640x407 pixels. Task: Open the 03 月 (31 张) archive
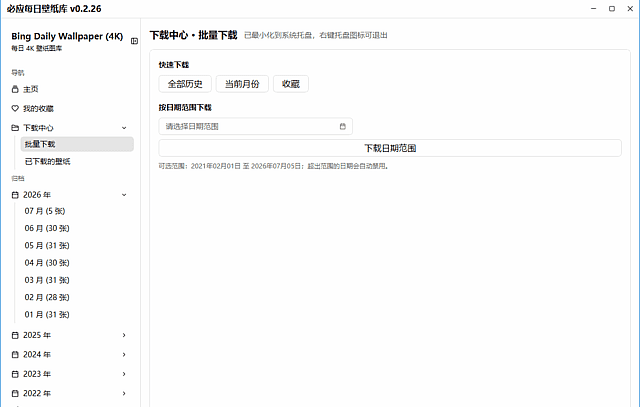(x=77, y=280)
